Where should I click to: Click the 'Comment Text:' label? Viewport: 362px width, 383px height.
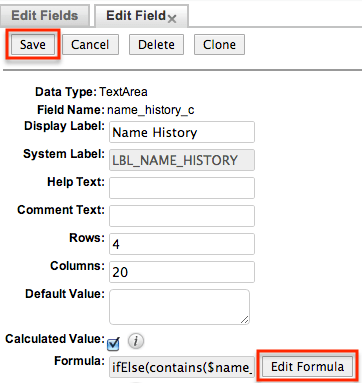coord(61,210)
